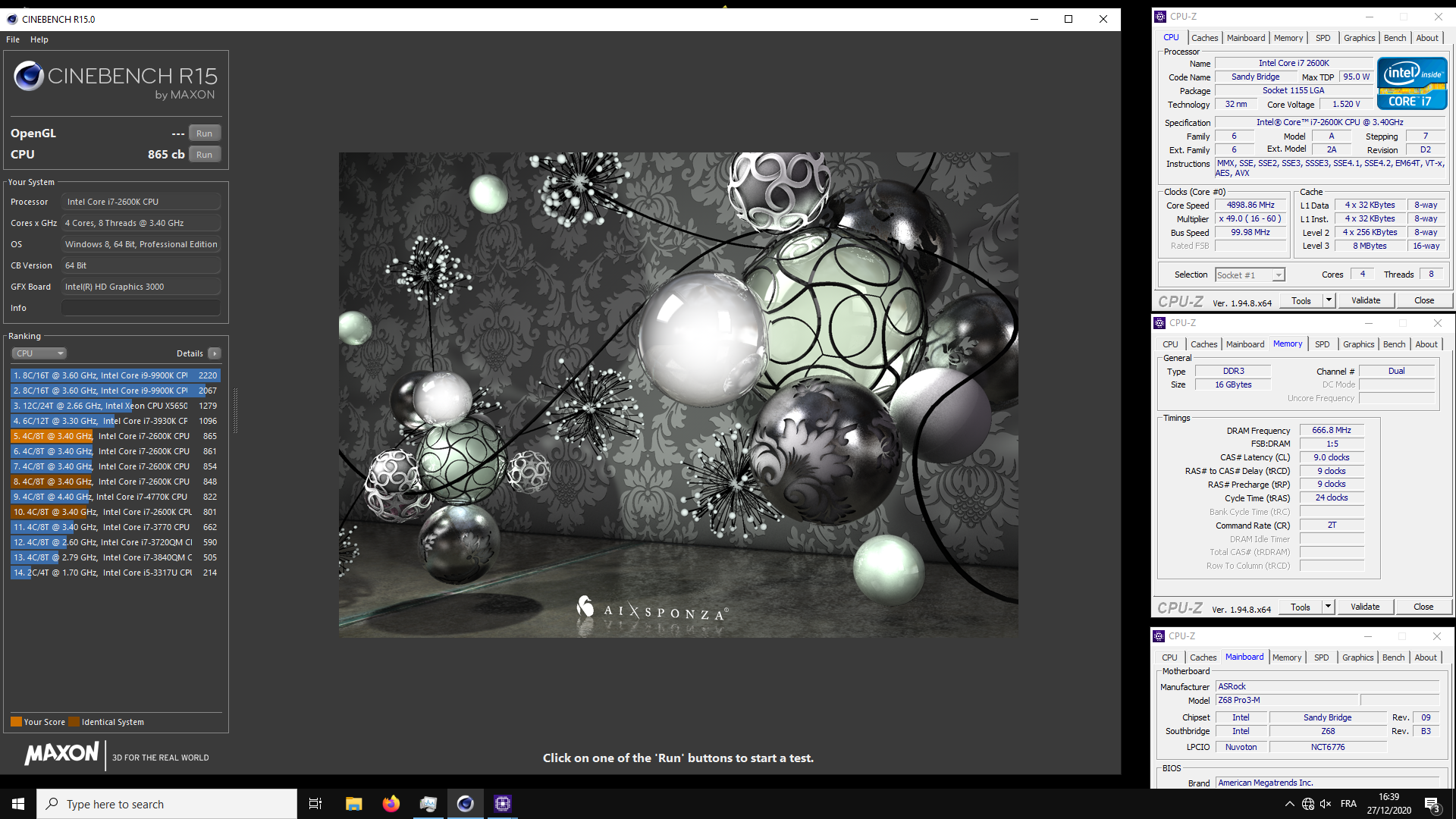
Task: Select ranking row 3 Xeon X5650
Action: pyautogui.click(x=115, y=406)
